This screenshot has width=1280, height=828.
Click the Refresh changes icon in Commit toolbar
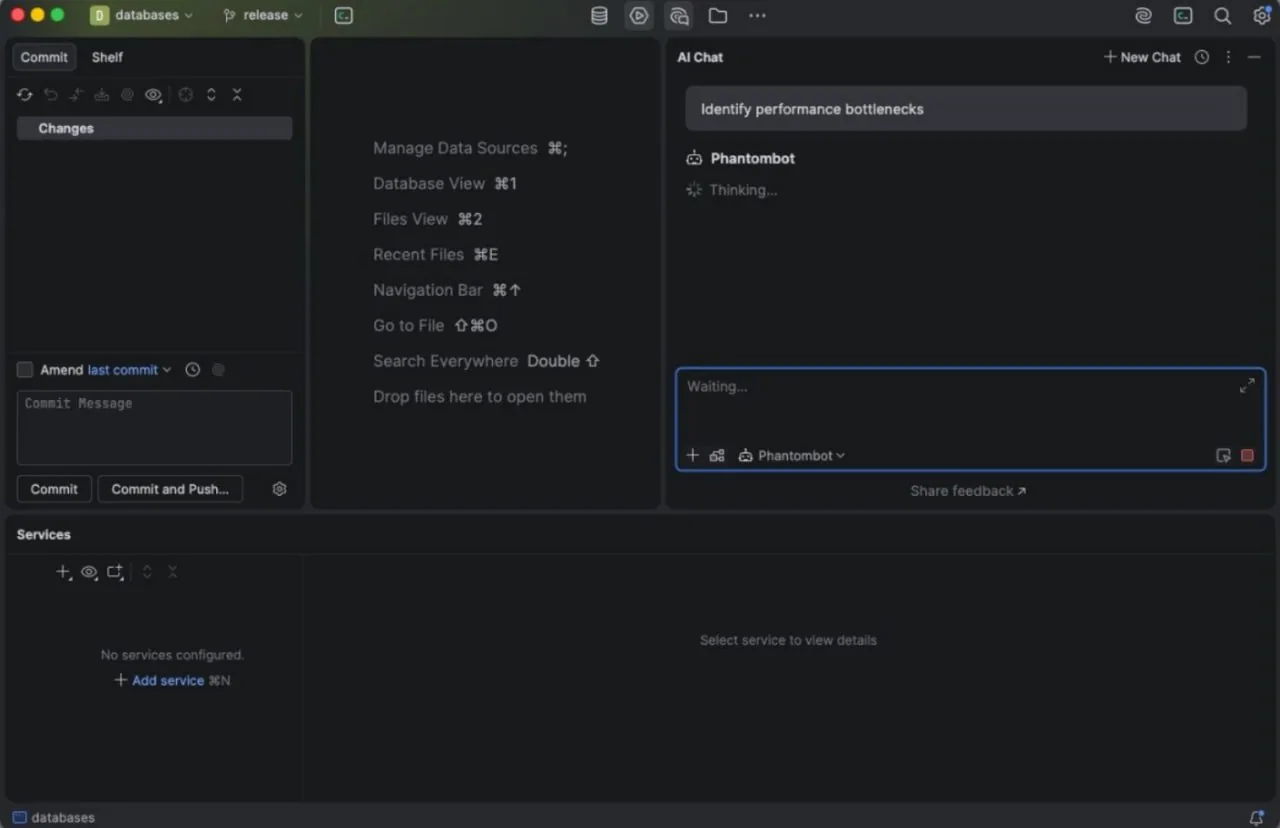25,95
